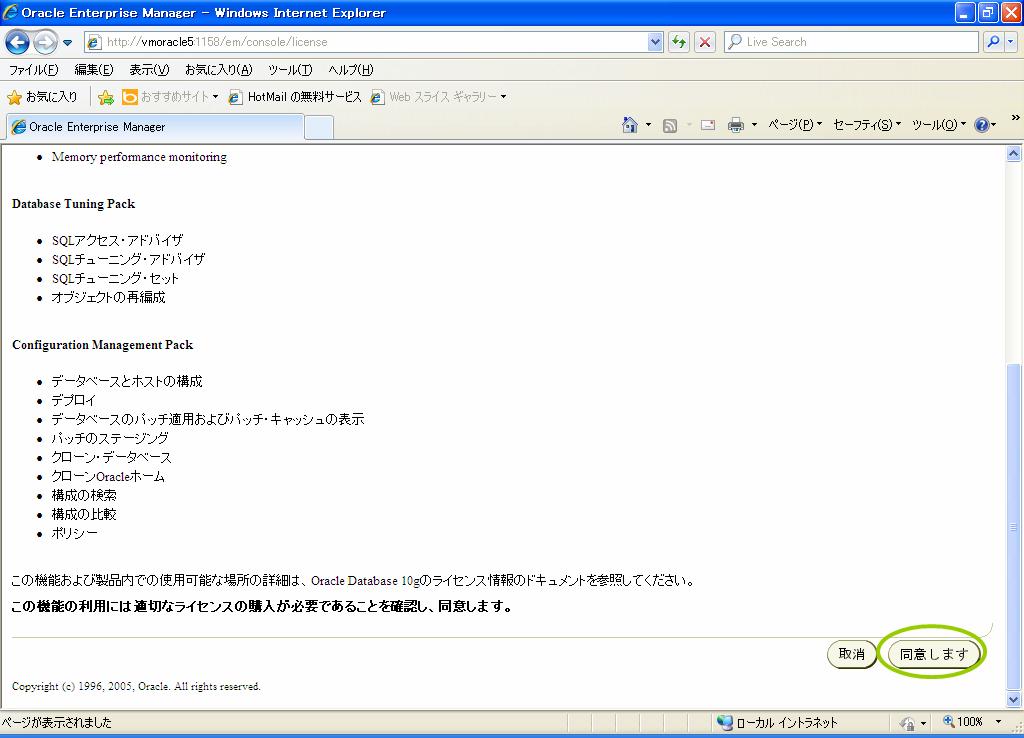
Task: Click the RSS feeds icon
Action: (669, 125)
